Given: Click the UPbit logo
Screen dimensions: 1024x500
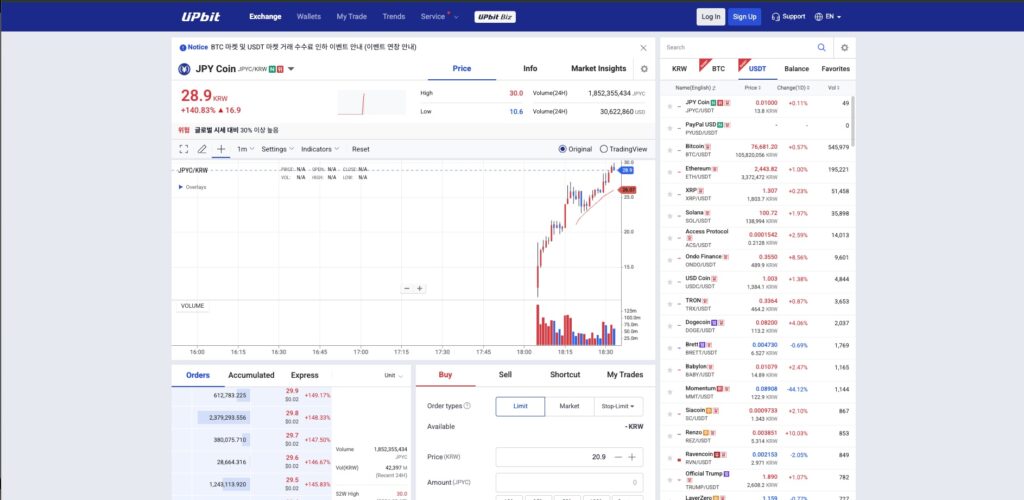Looking at the screenshot, I should coord(199,16).
